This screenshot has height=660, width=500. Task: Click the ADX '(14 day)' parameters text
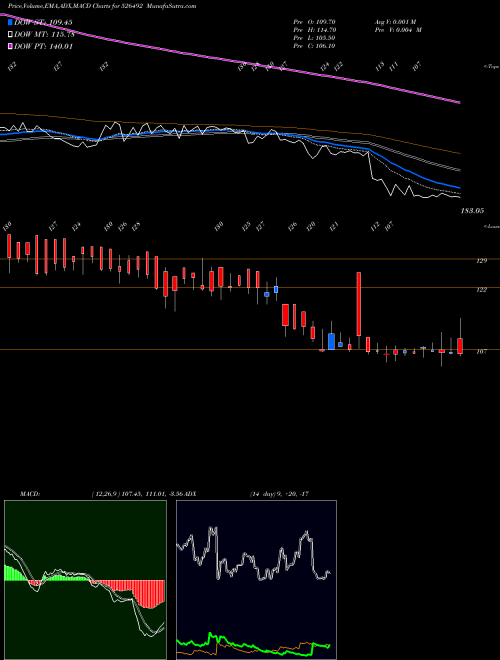[262, 493]
